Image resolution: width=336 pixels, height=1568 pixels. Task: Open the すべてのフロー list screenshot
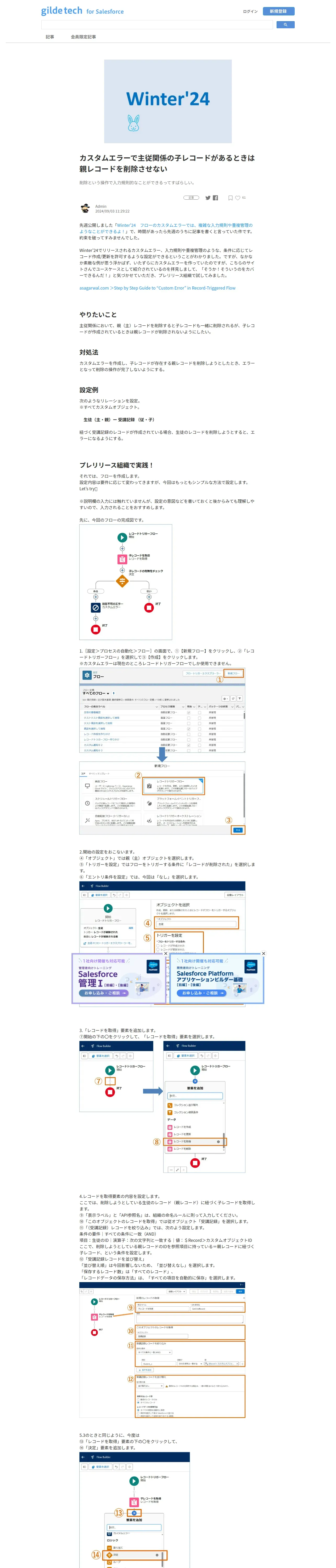(x=162, y=710)
